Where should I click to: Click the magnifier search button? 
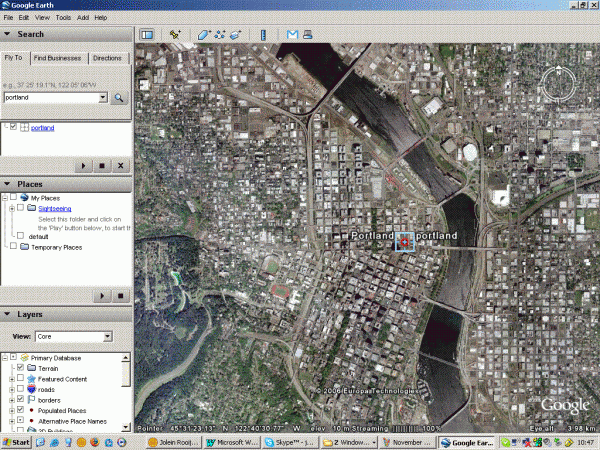pos(119,98)
